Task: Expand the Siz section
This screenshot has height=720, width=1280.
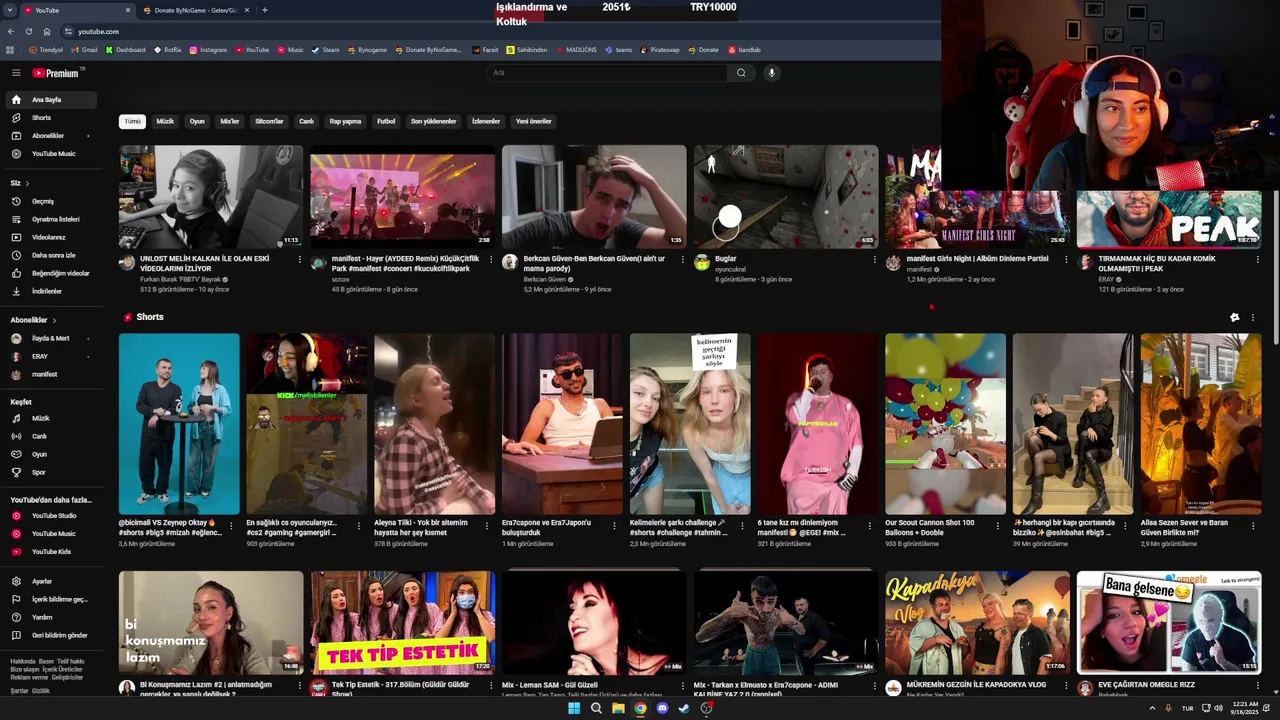Action: 20,183
